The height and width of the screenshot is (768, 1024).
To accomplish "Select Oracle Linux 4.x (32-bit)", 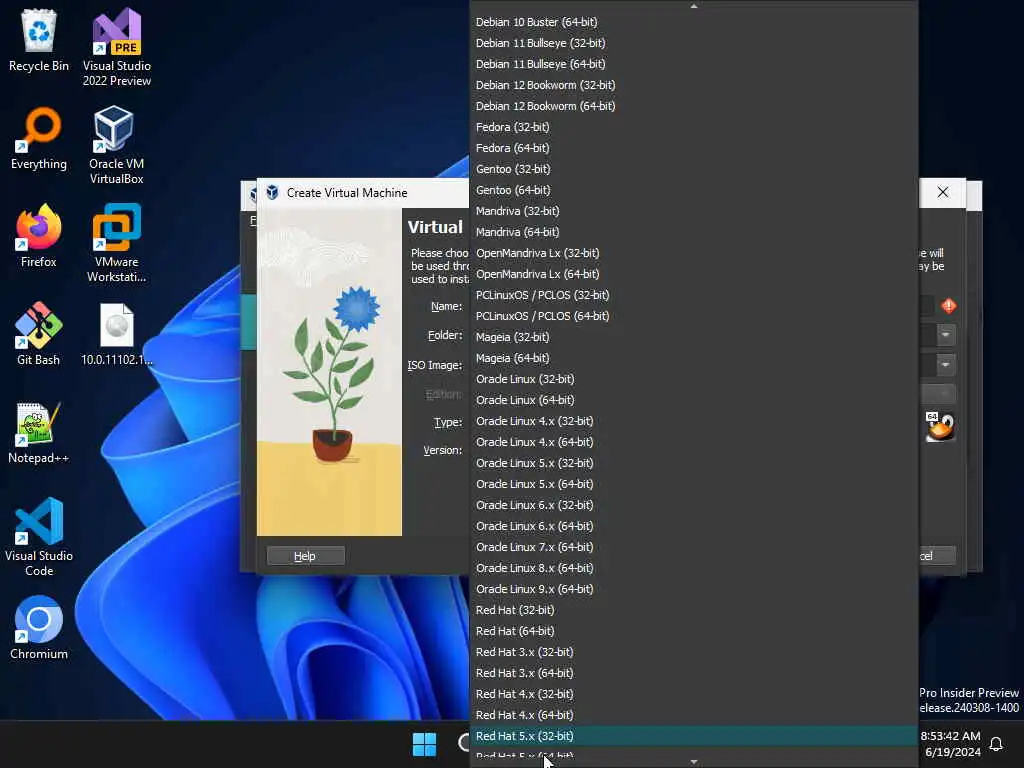I will point(694,421).
